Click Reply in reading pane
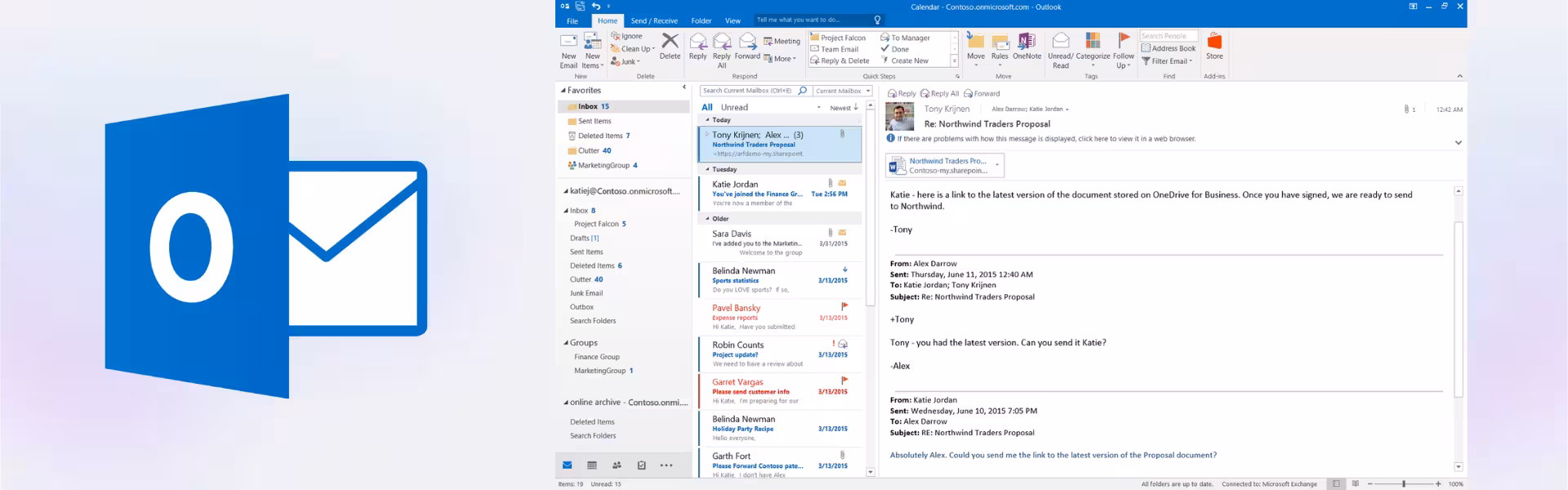 click(x=902, y=93)
